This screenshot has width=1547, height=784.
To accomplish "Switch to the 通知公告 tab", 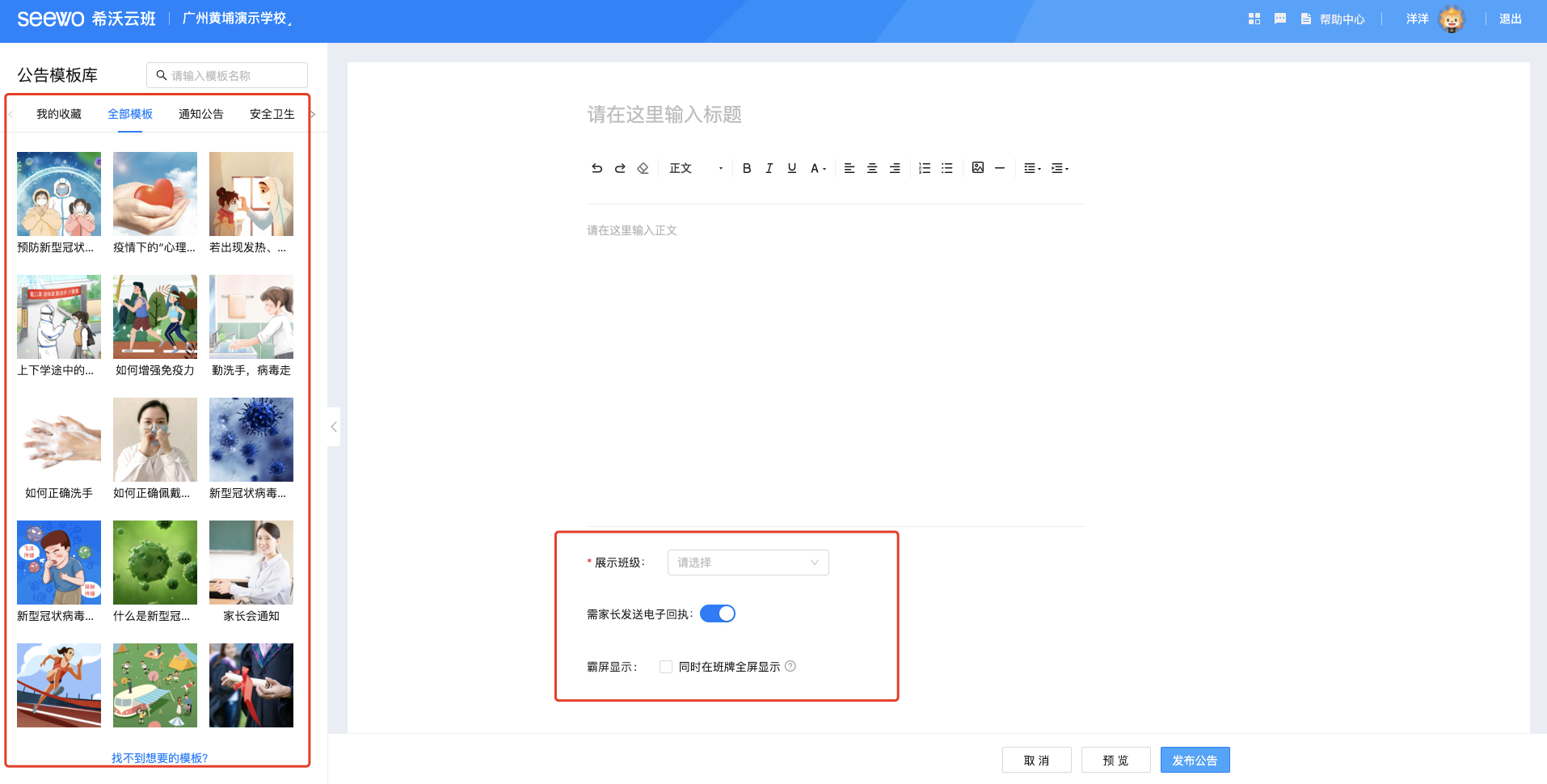I will (201, 114).
